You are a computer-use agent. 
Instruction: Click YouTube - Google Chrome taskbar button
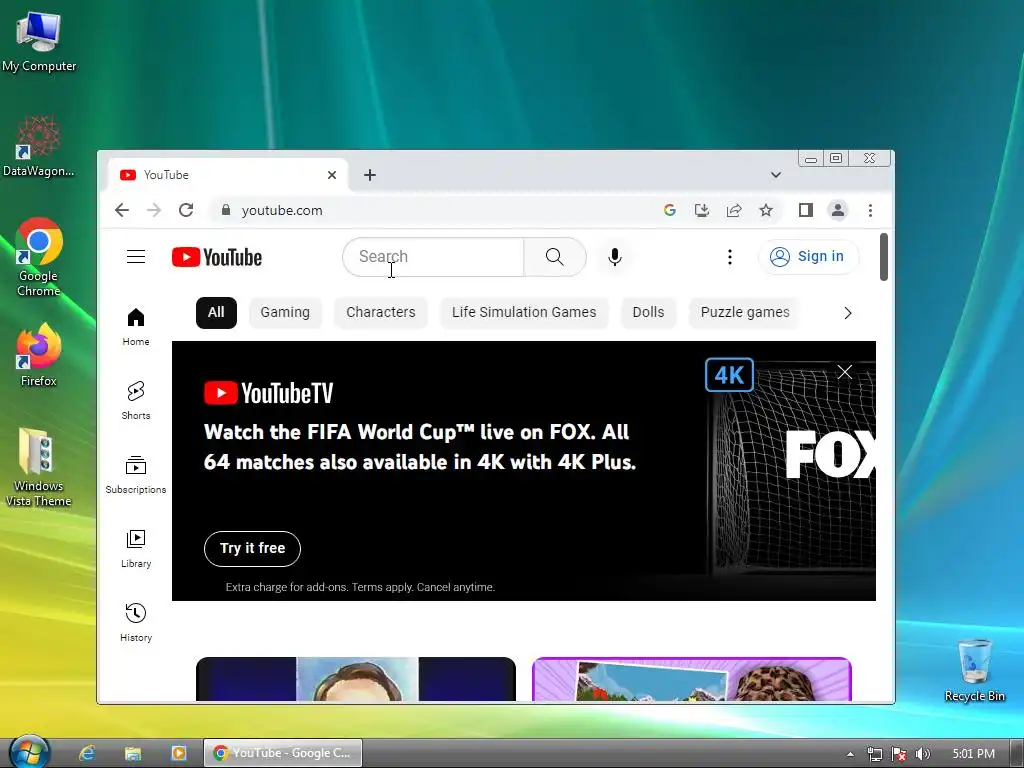[x=283, y=753]
